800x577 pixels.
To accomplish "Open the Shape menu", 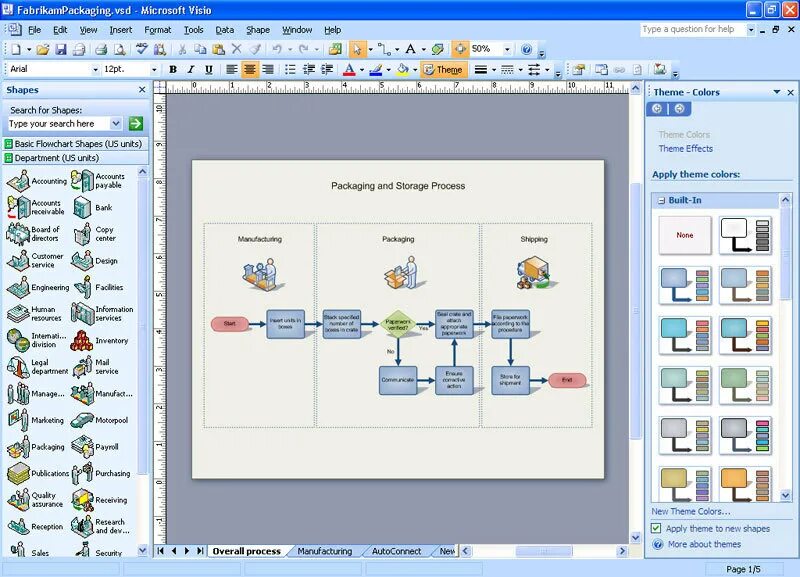I will pos(258,29).
